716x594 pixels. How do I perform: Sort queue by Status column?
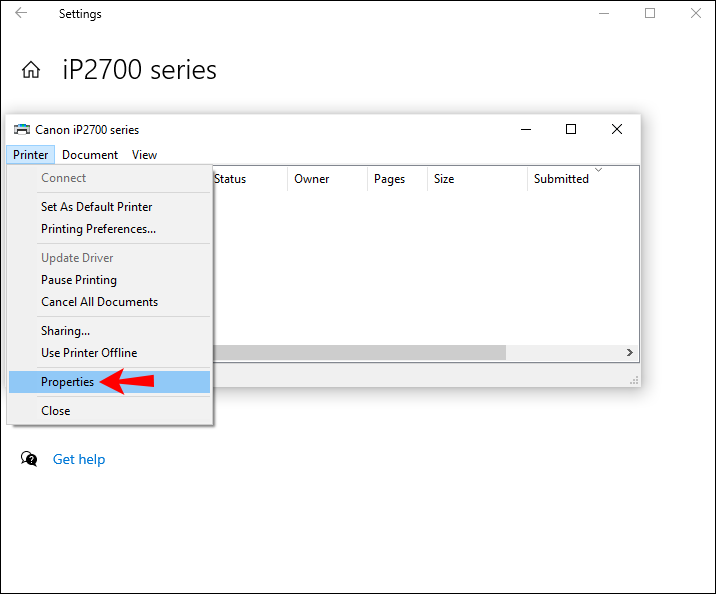coord(250,179)
